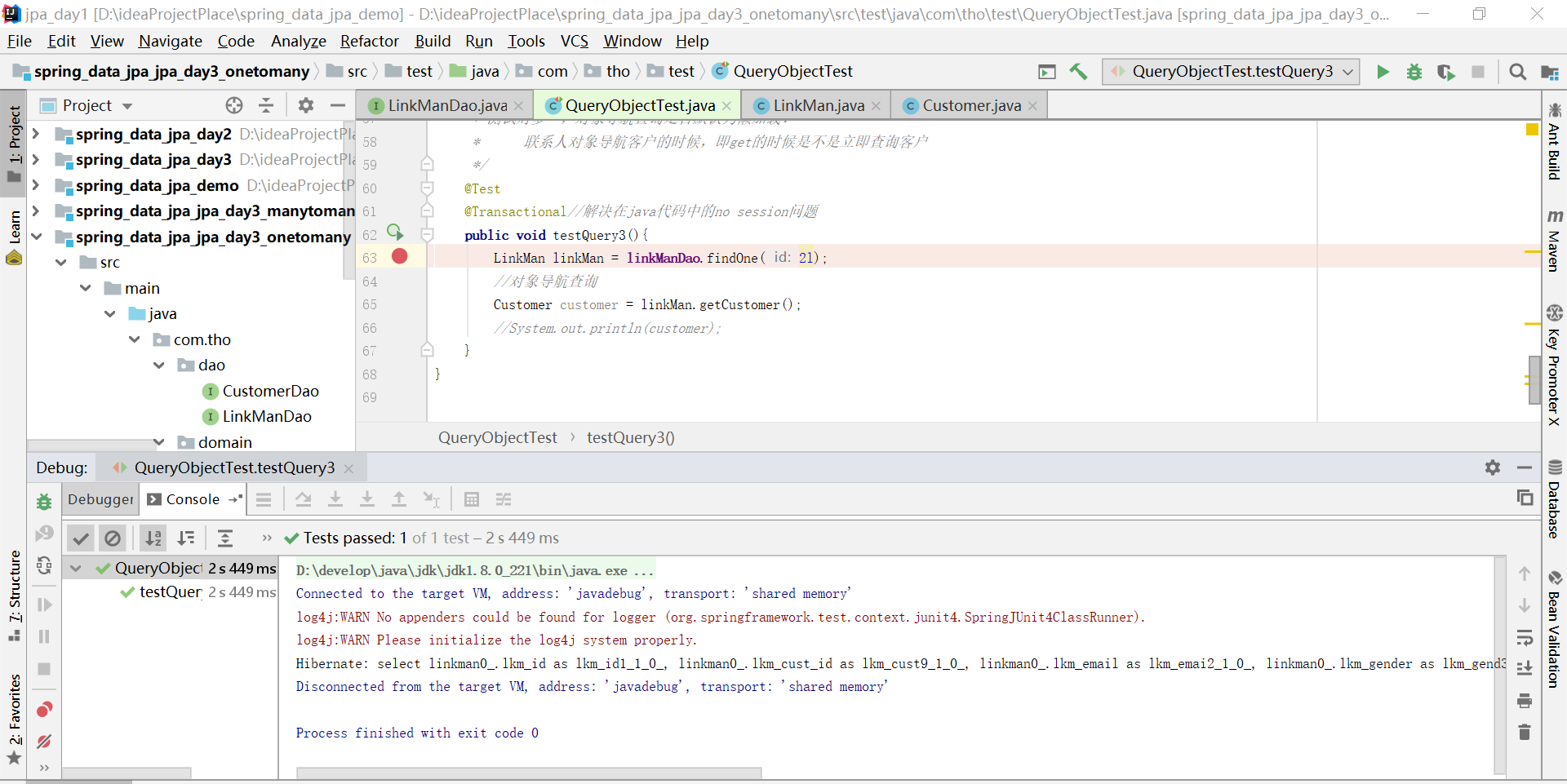The height and width of the screenshot is (784, 1567).
Task: Click the yellow inspection indicator square
Action: pyautogui.click(x=1532, y=129)
